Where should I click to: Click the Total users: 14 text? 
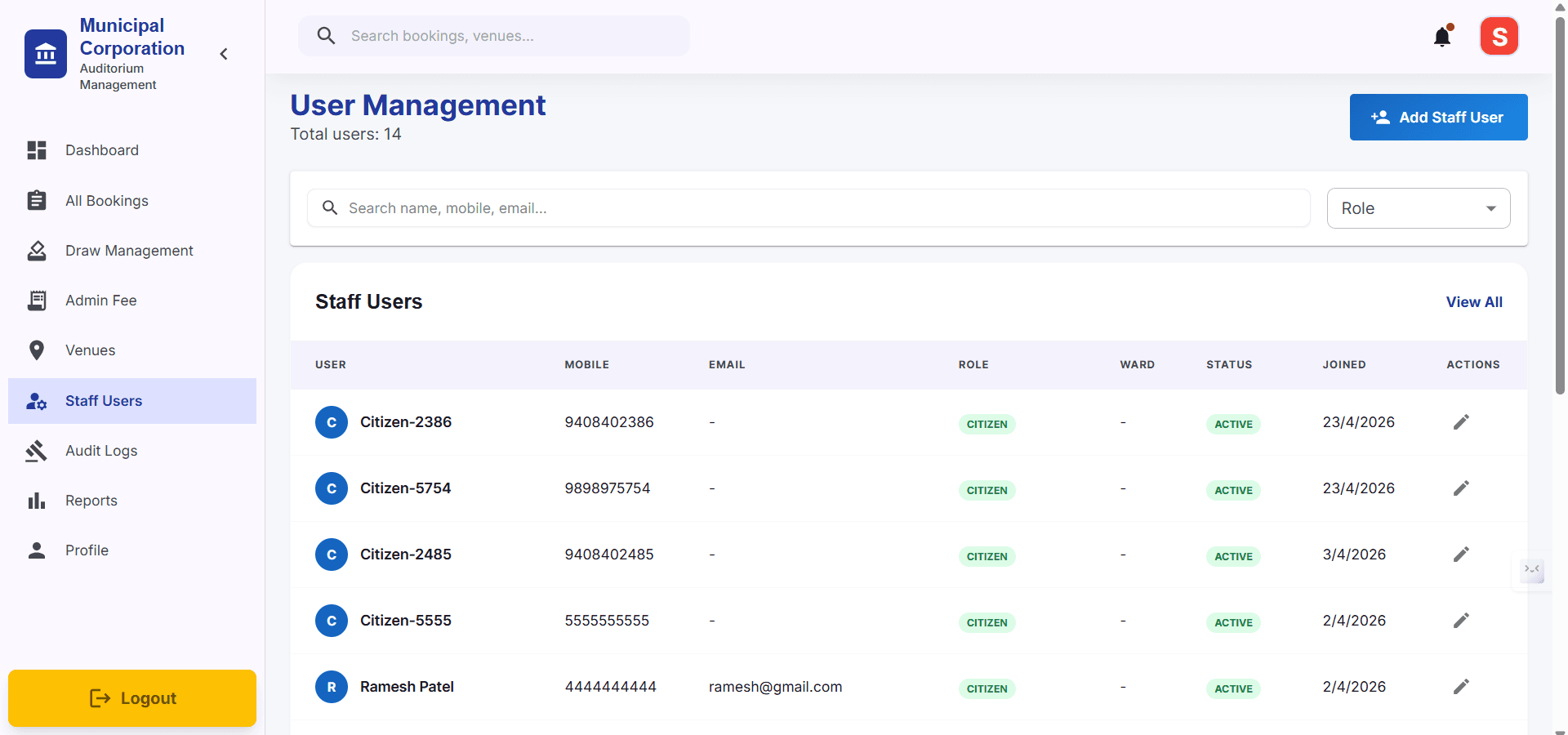point(346,134)
